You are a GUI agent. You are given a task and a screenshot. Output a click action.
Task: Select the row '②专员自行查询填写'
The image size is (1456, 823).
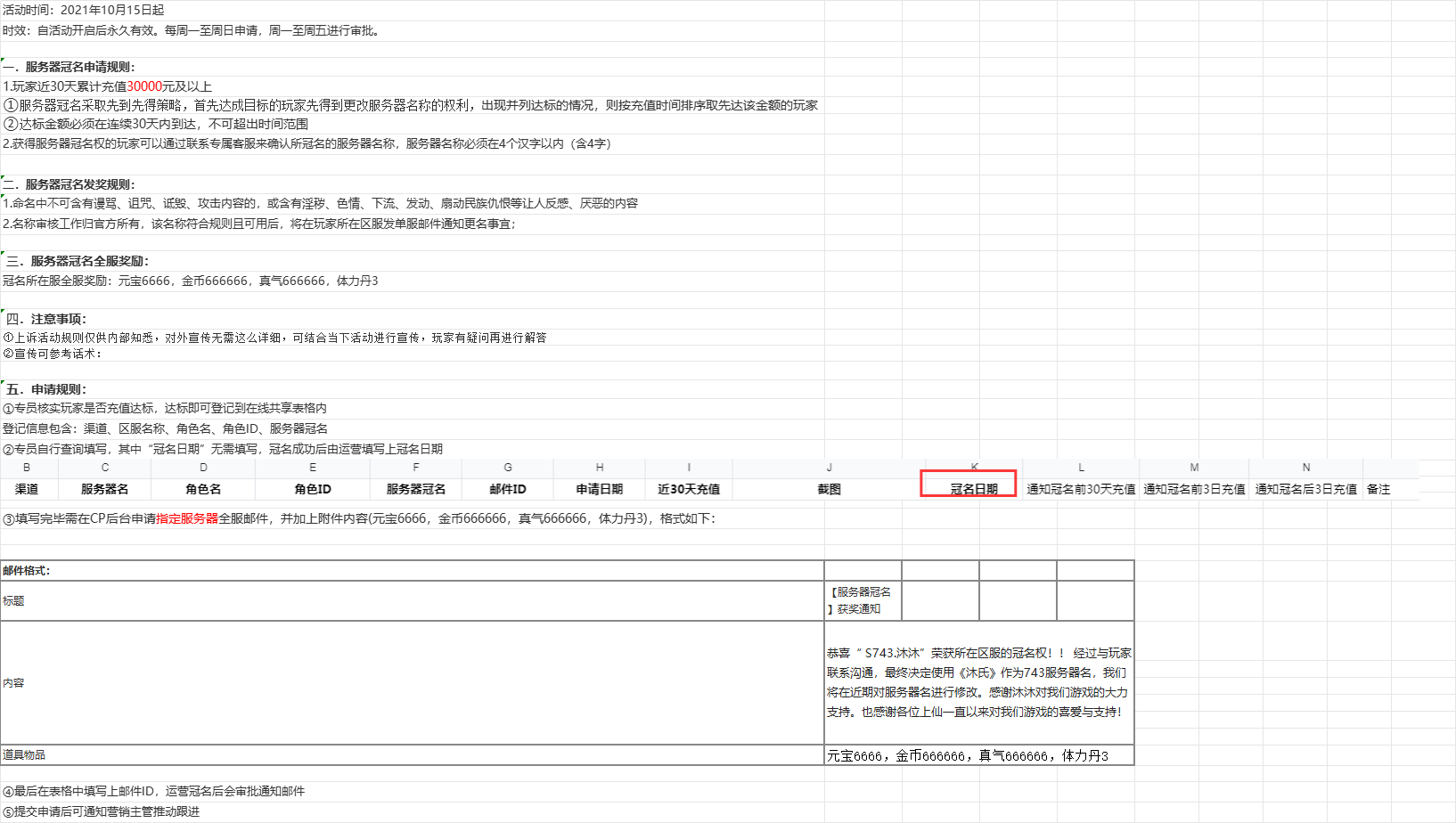click(x=223, y=449)
